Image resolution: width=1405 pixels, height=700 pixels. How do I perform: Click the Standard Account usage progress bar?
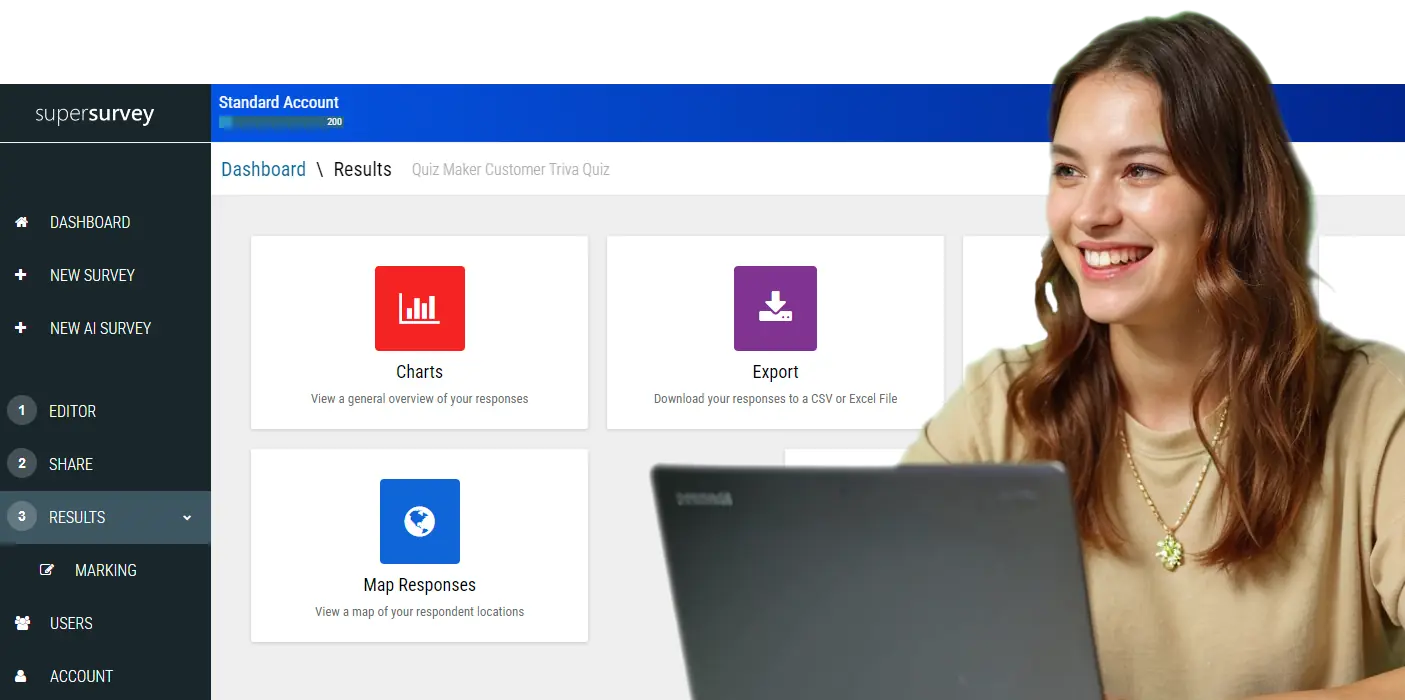(281, 122)
